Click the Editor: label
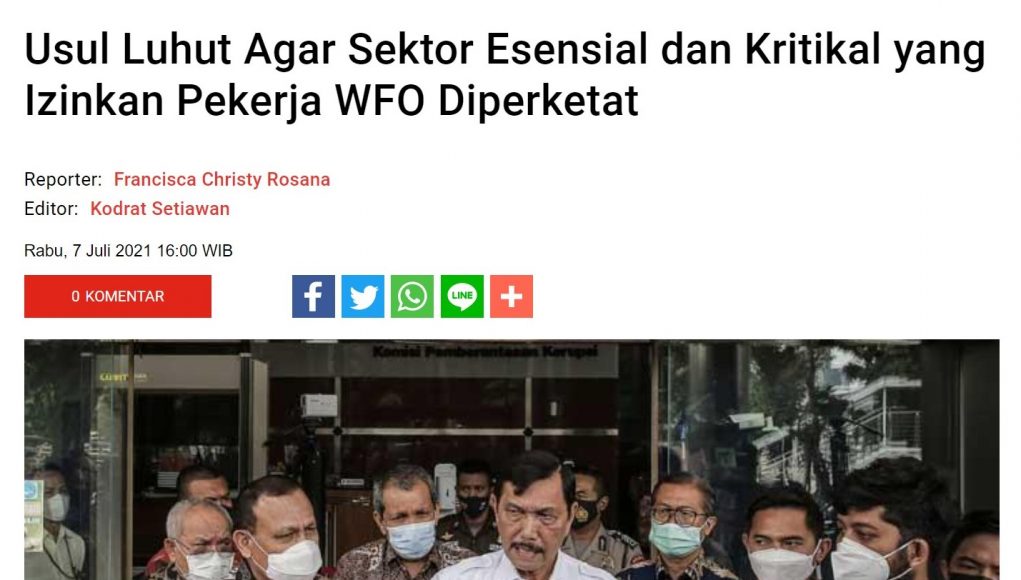This screenshot has height=580, width=1021. point(51,209)
